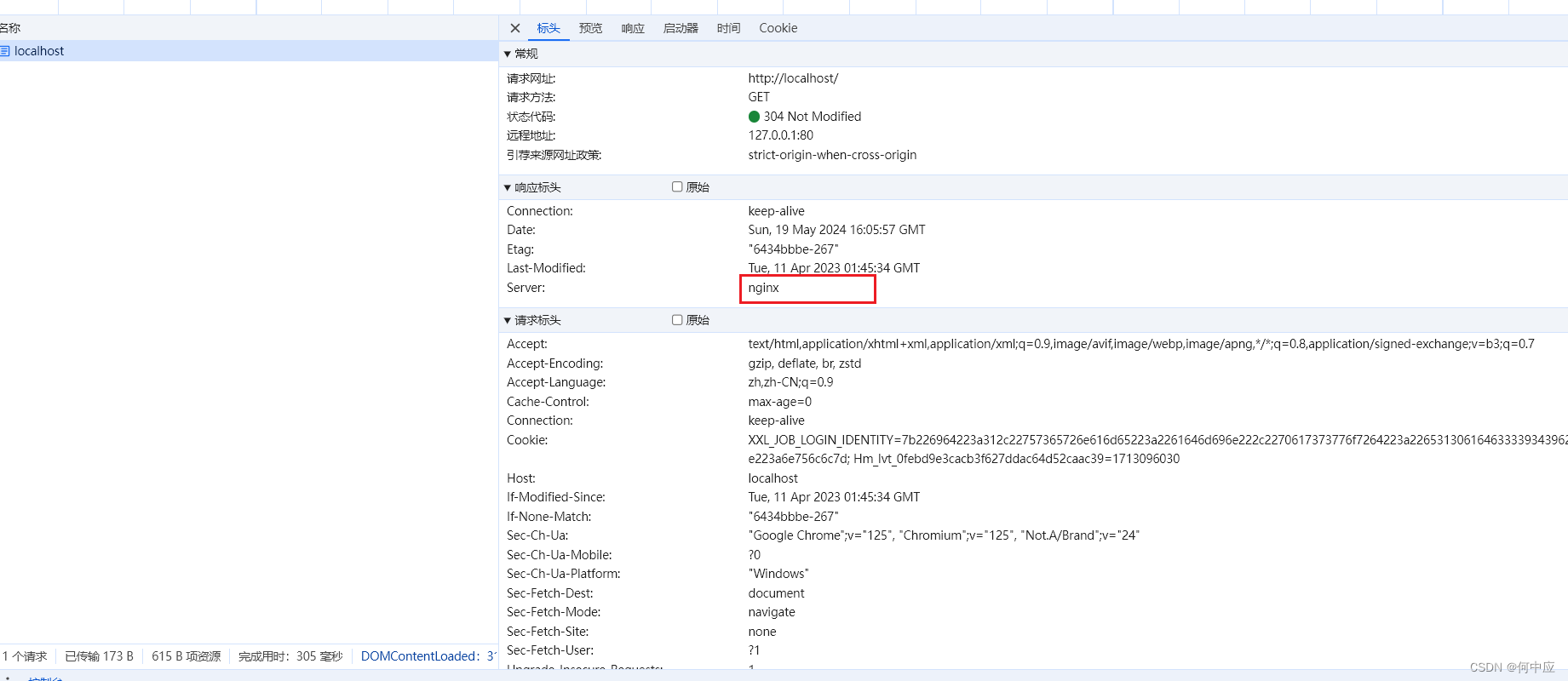The image size is (1568, 681).
Task: Select the If-Modified-Since header value
Action: pyautogui.click(x=834, y=497)
